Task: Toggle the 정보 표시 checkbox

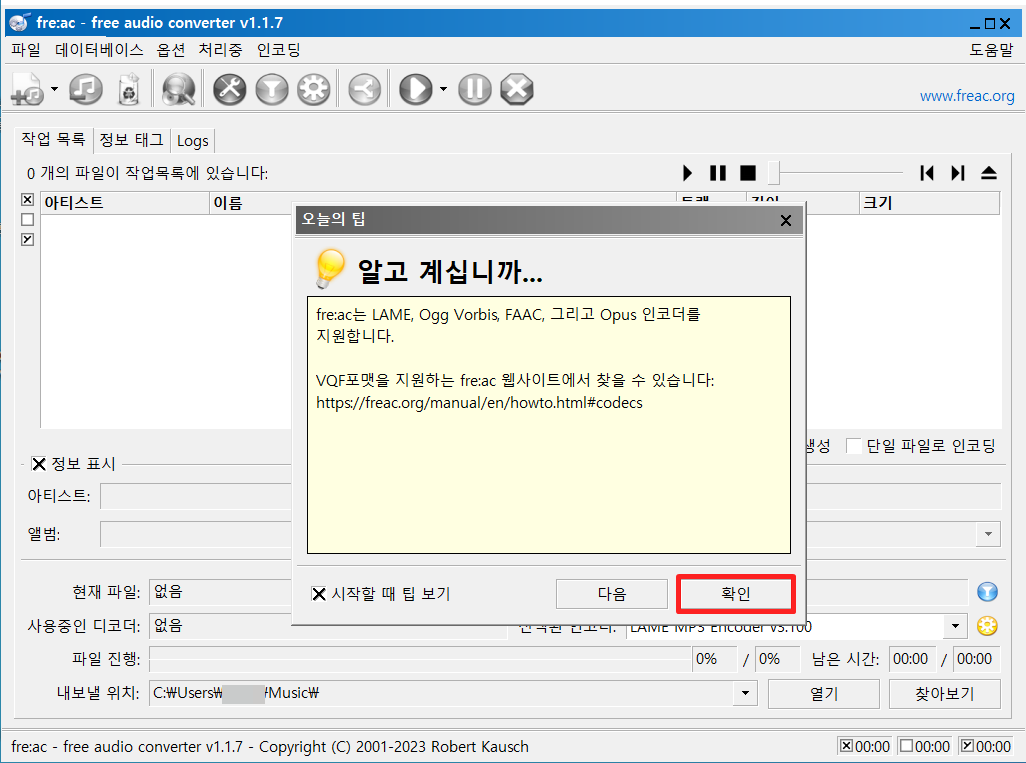Action: 39,464
